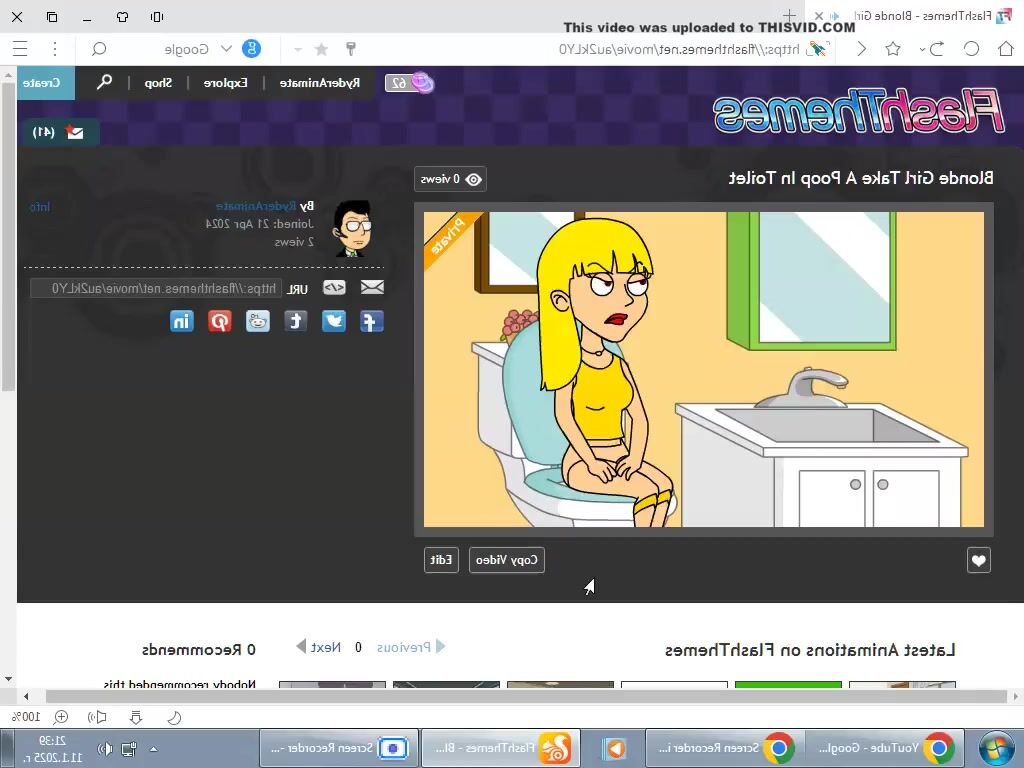Screen dimensions: 1024x768
Task: Bookmark page with outlined star icon
Action: pyautogui.click(x=893, y=49)
